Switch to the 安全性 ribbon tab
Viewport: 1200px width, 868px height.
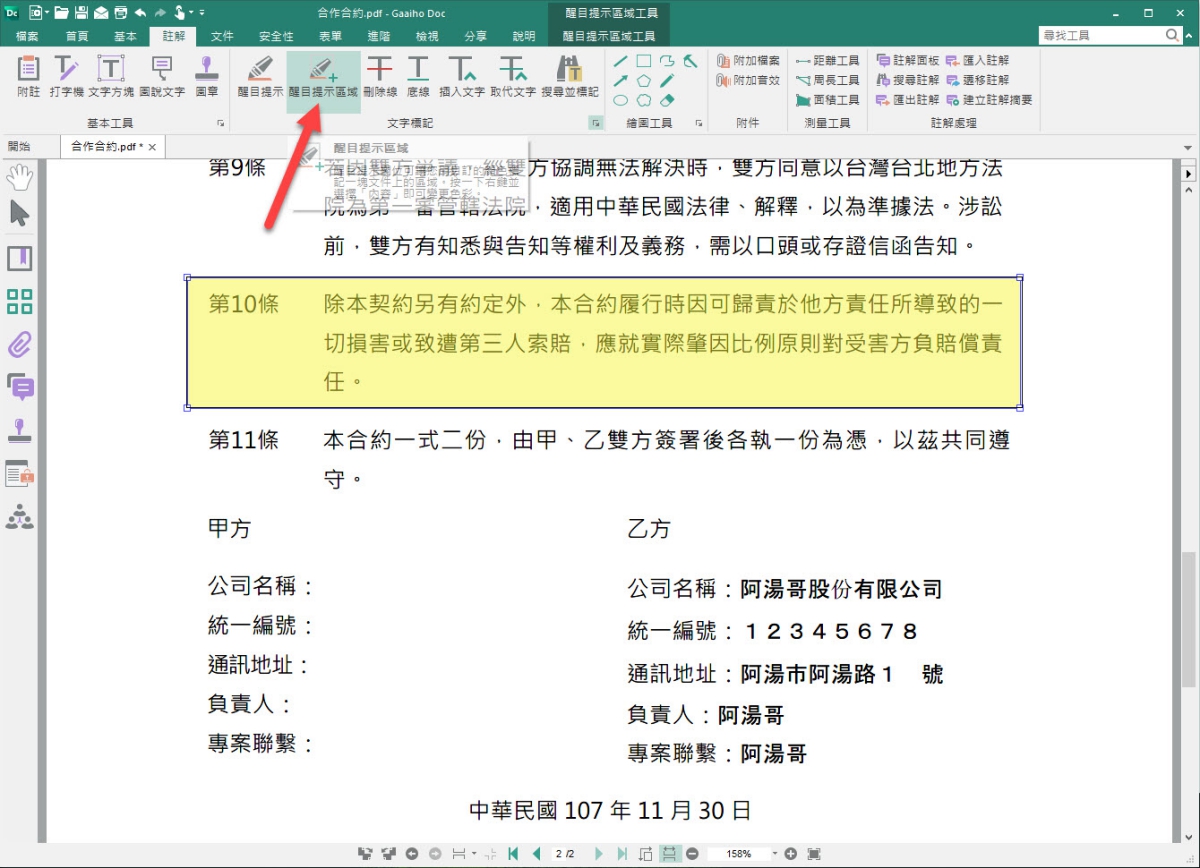(276, 36)
